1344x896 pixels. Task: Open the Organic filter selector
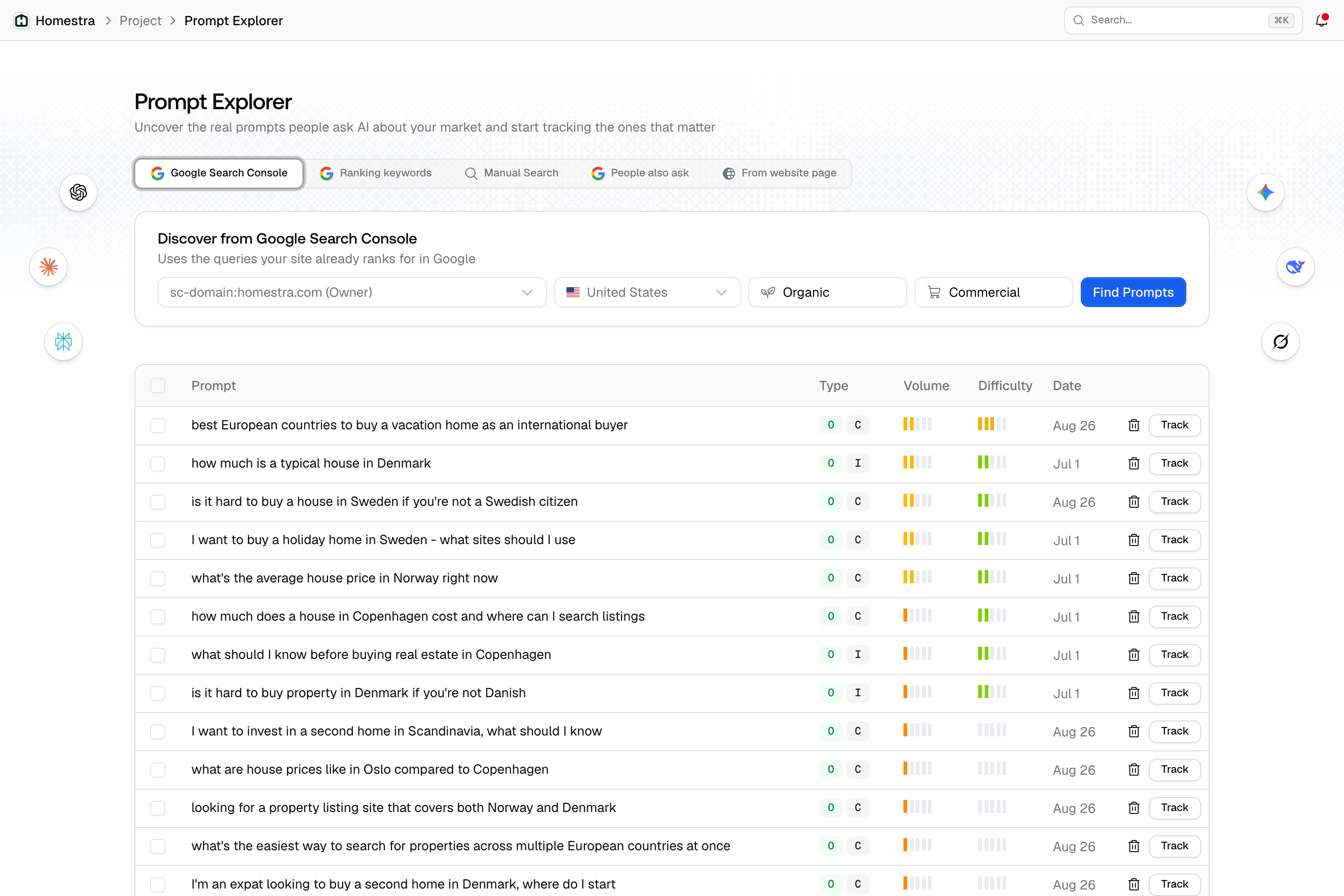(x=827, y=293)
